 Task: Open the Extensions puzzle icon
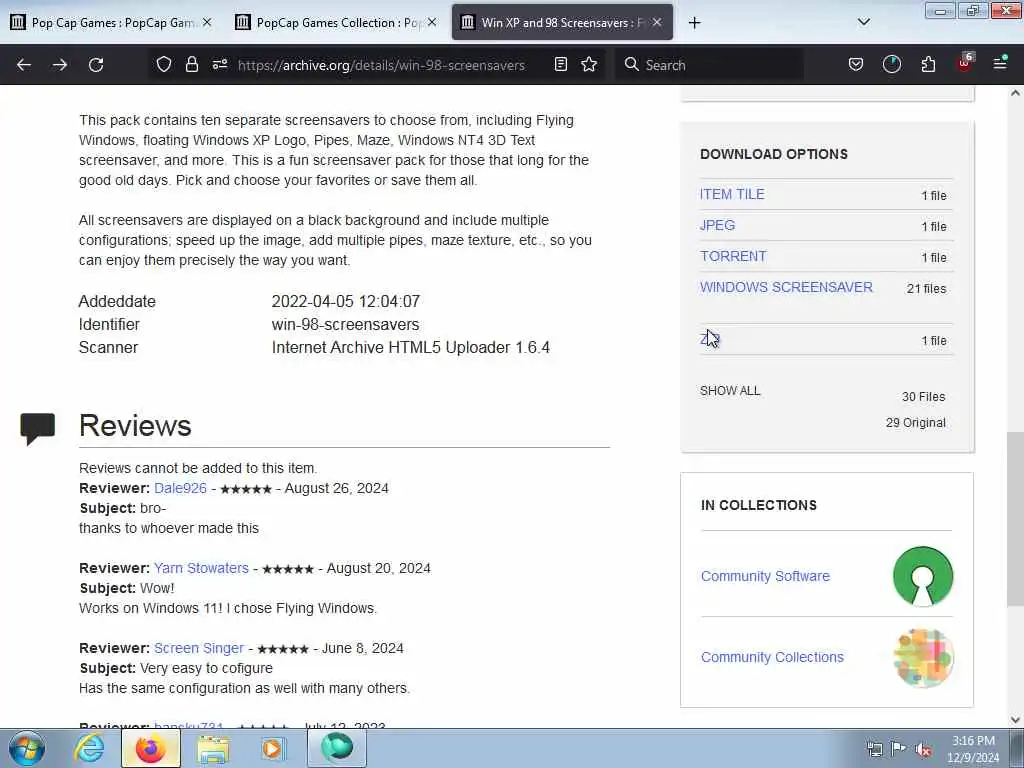[x=928, y=64]
